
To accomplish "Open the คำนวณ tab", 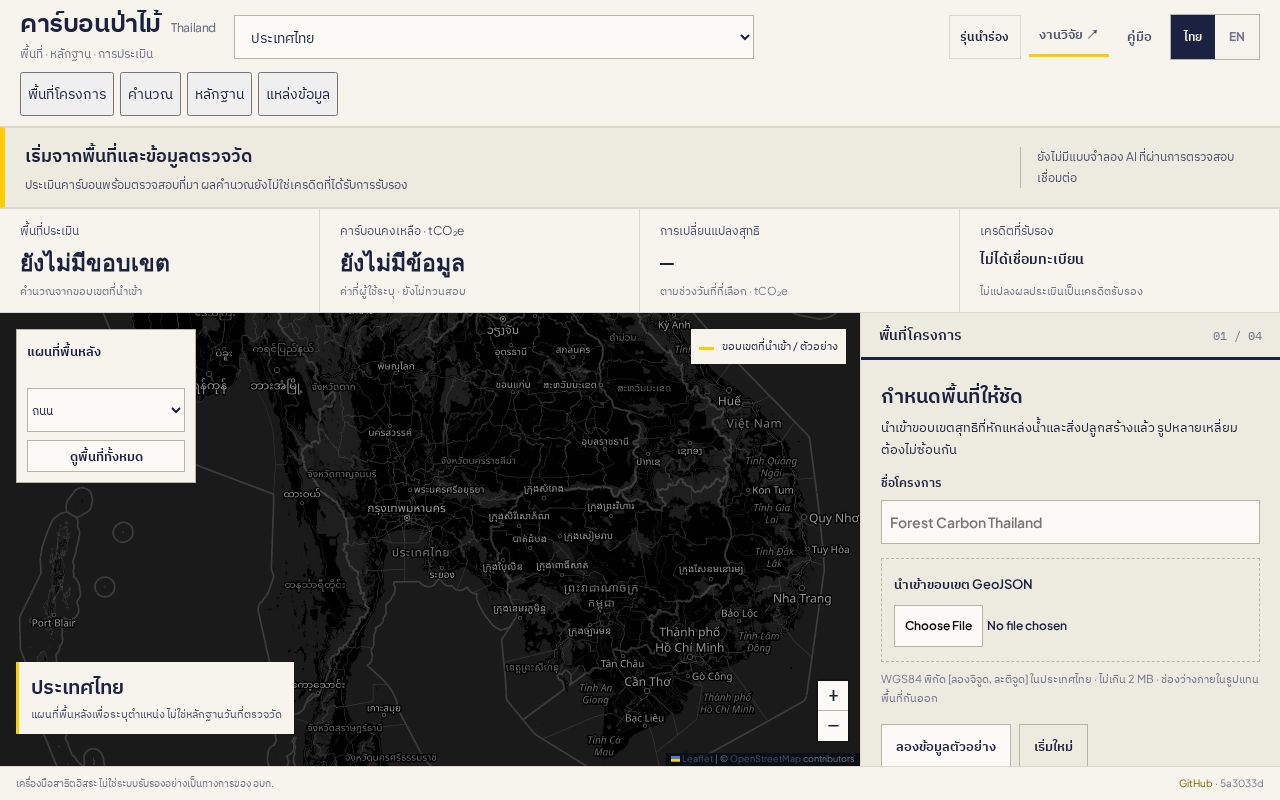I will (150, 94).
